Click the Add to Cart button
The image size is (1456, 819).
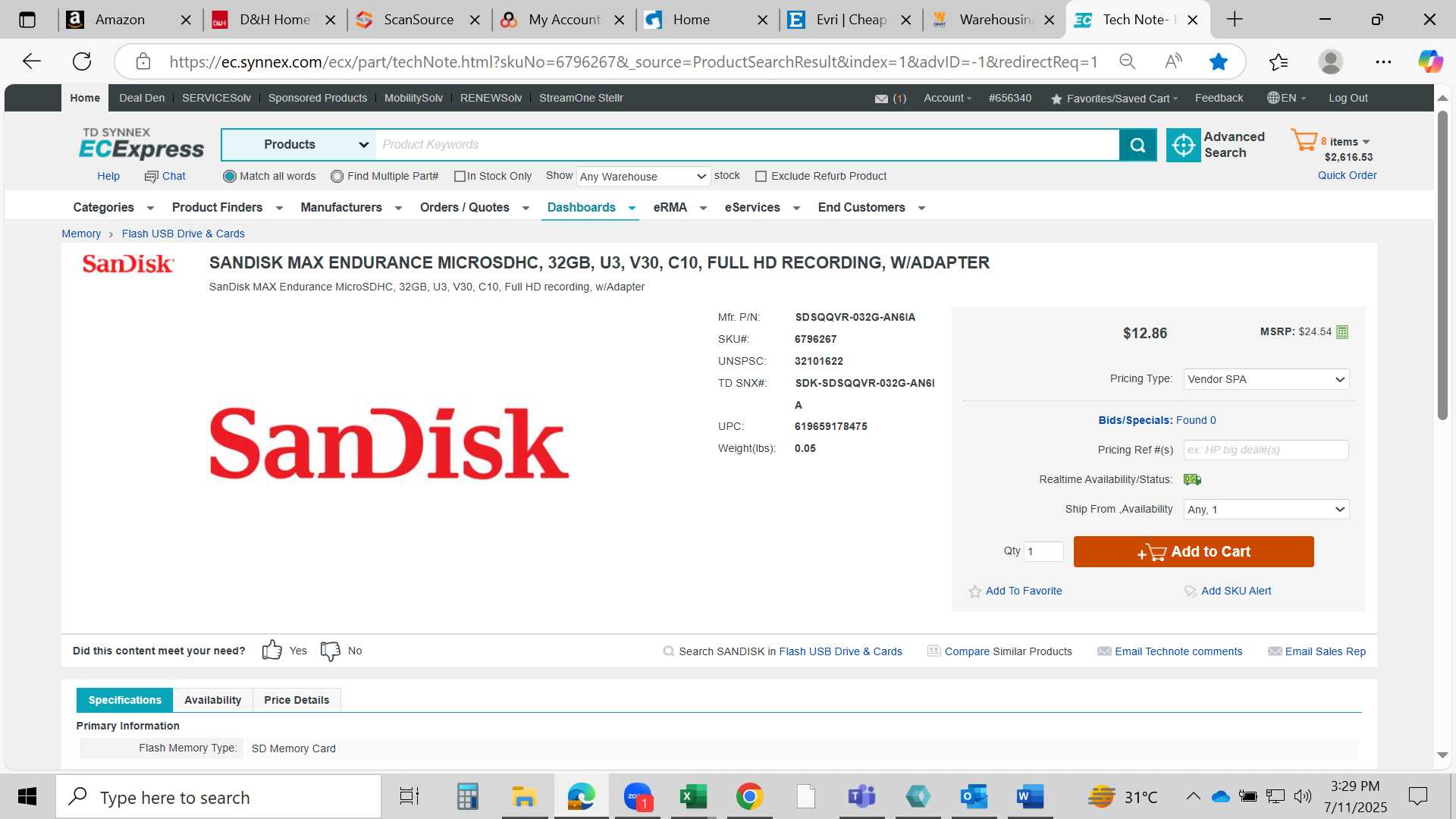(x=1194, y=552)
